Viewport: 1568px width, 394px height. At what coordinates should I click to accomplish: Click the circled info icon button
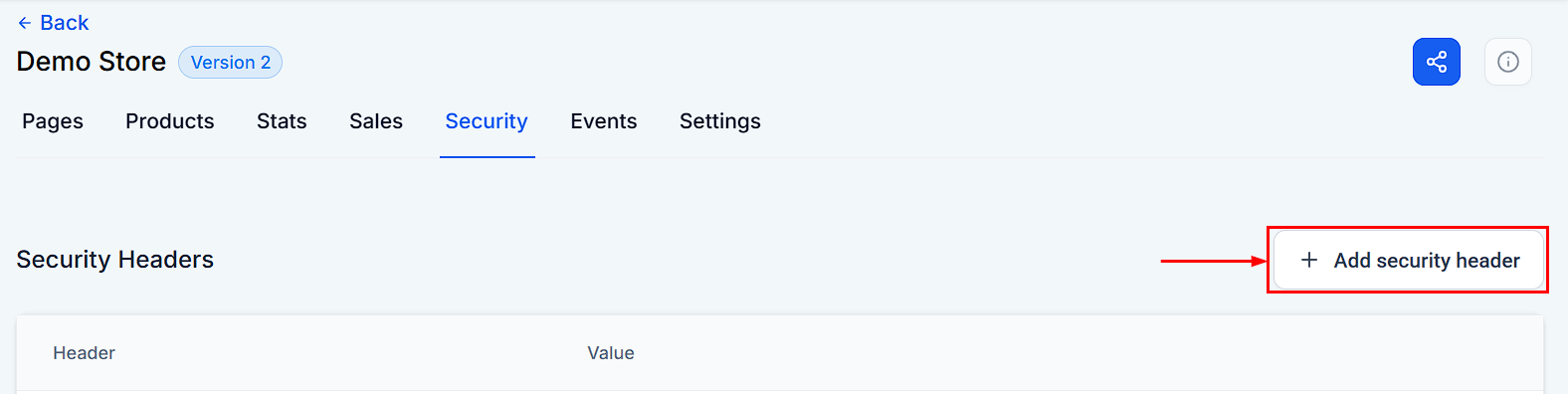tap(1508, 62)
